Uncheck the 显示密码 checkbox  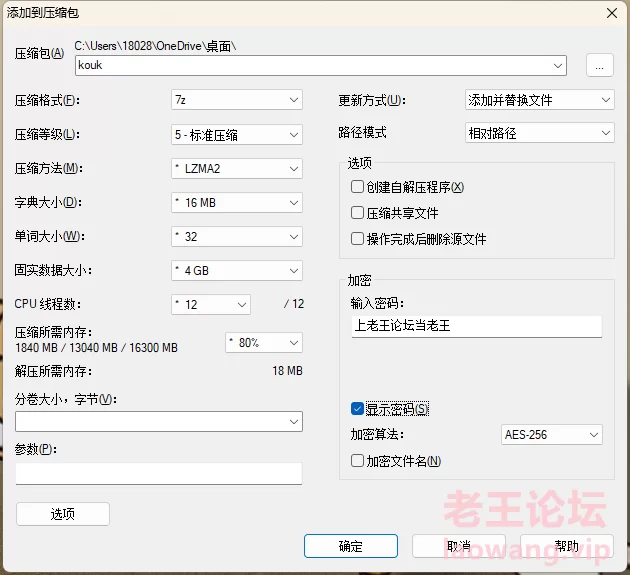click(357, 409)
